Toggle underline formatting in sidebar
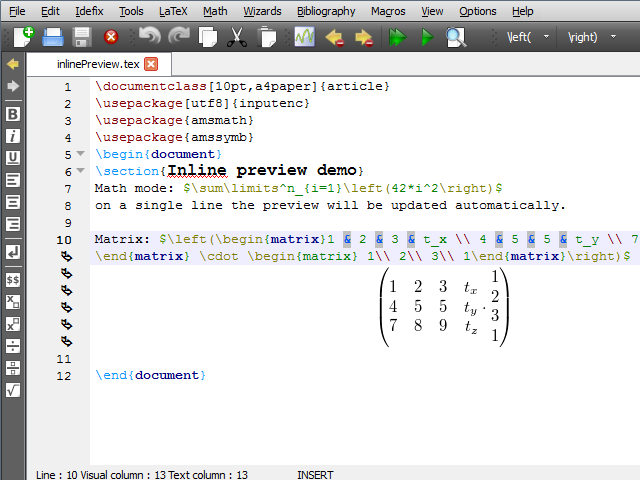Viewport: 640px width, 480px height. (13, 157)
